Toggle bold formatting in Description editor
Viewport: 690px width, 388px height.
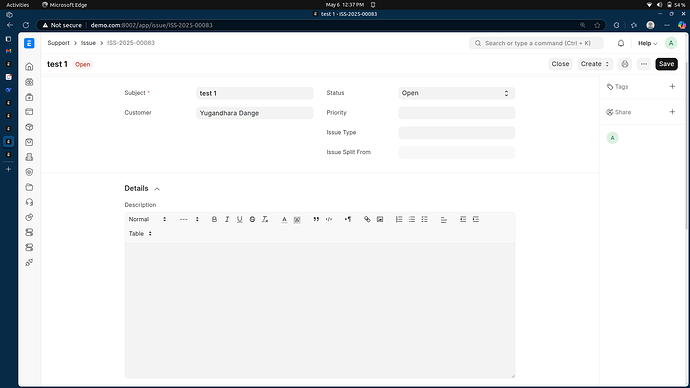pyautogui.click(x=214, y=219)
